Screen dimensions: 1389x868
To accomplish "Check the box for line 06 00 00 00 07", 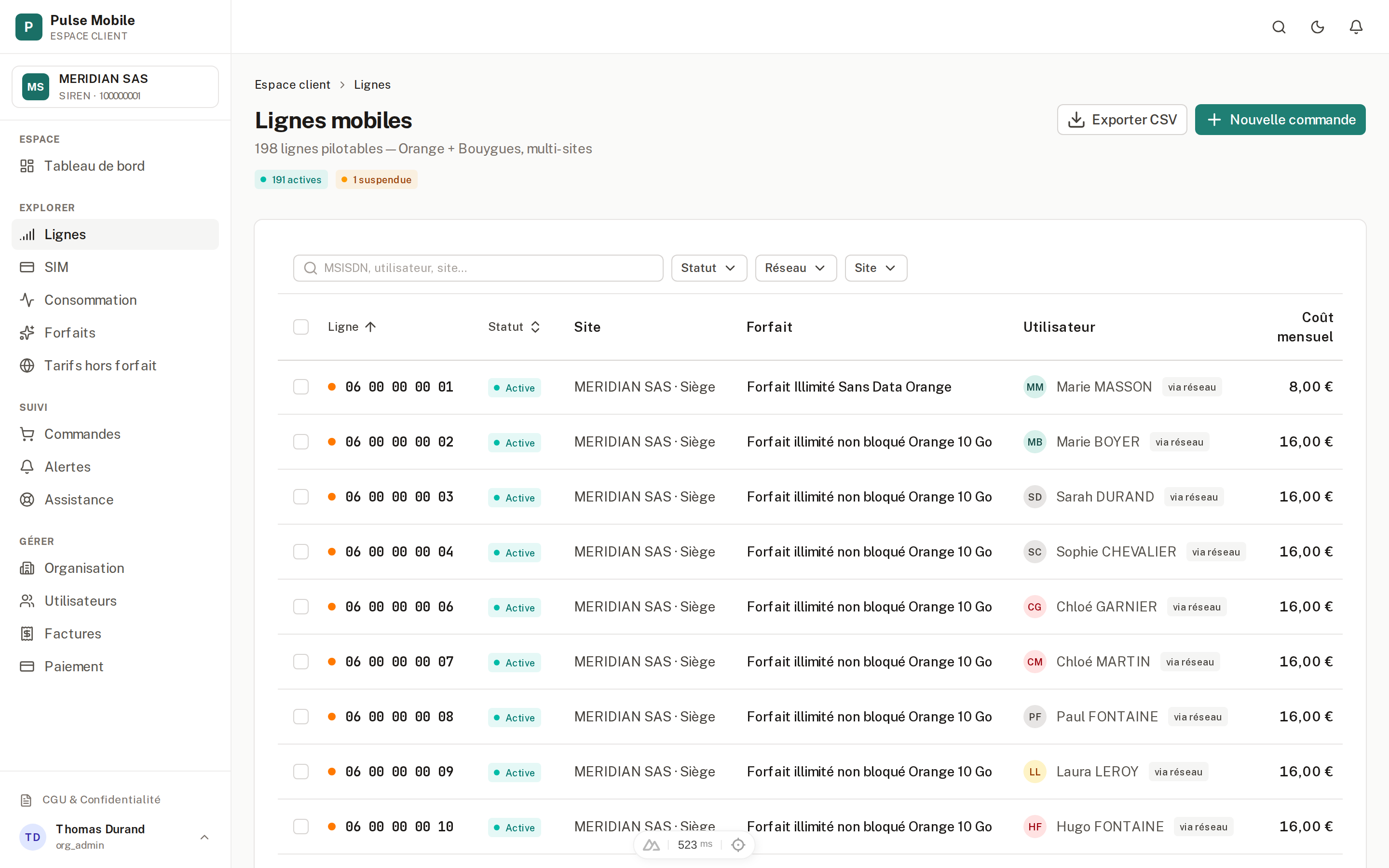I will point(301,661).
